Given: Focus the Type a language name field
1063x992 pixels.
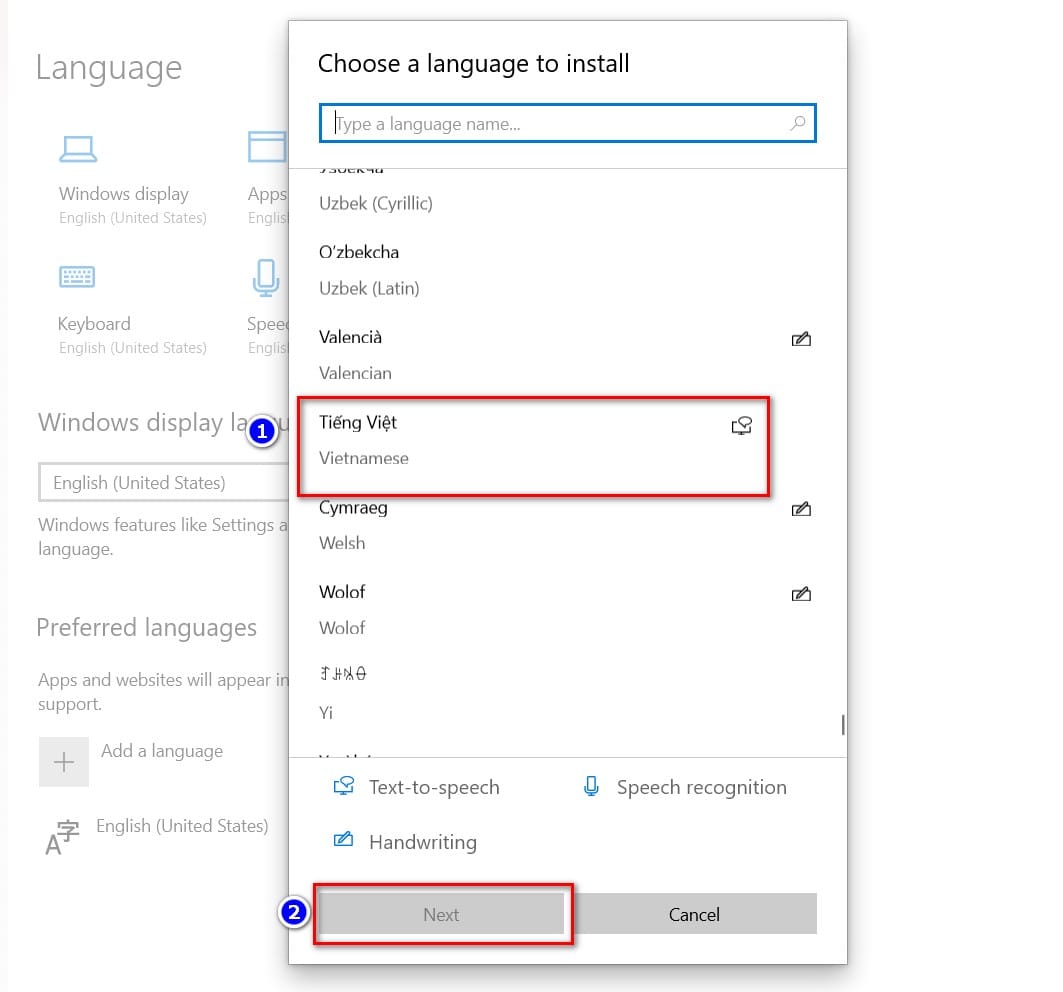Looking at the screenshot, I should pos(567,123).
